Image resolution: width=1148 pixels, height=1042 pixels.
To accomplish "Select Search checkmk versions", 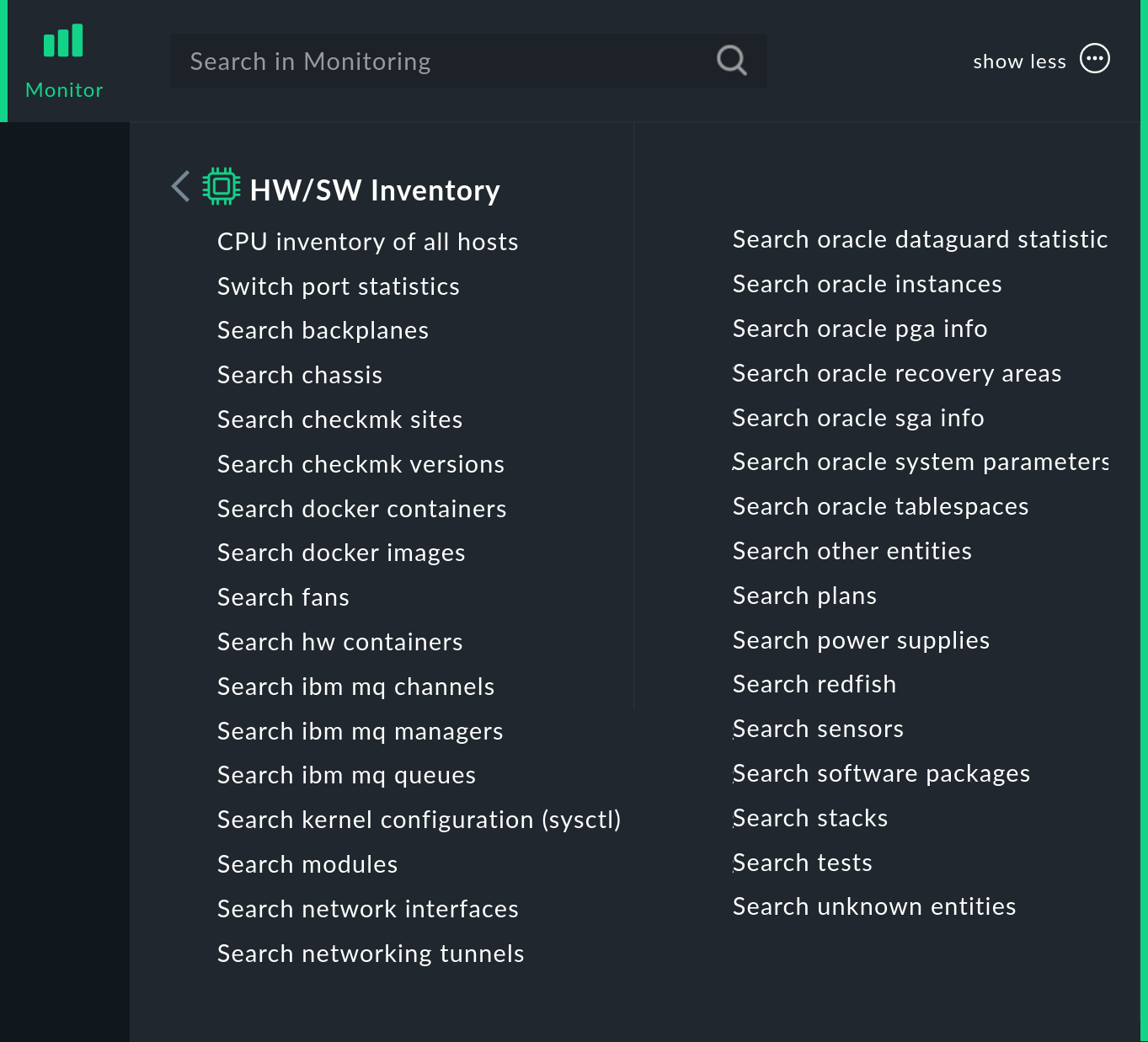I will pyautogui.click(x=360, y=464).
